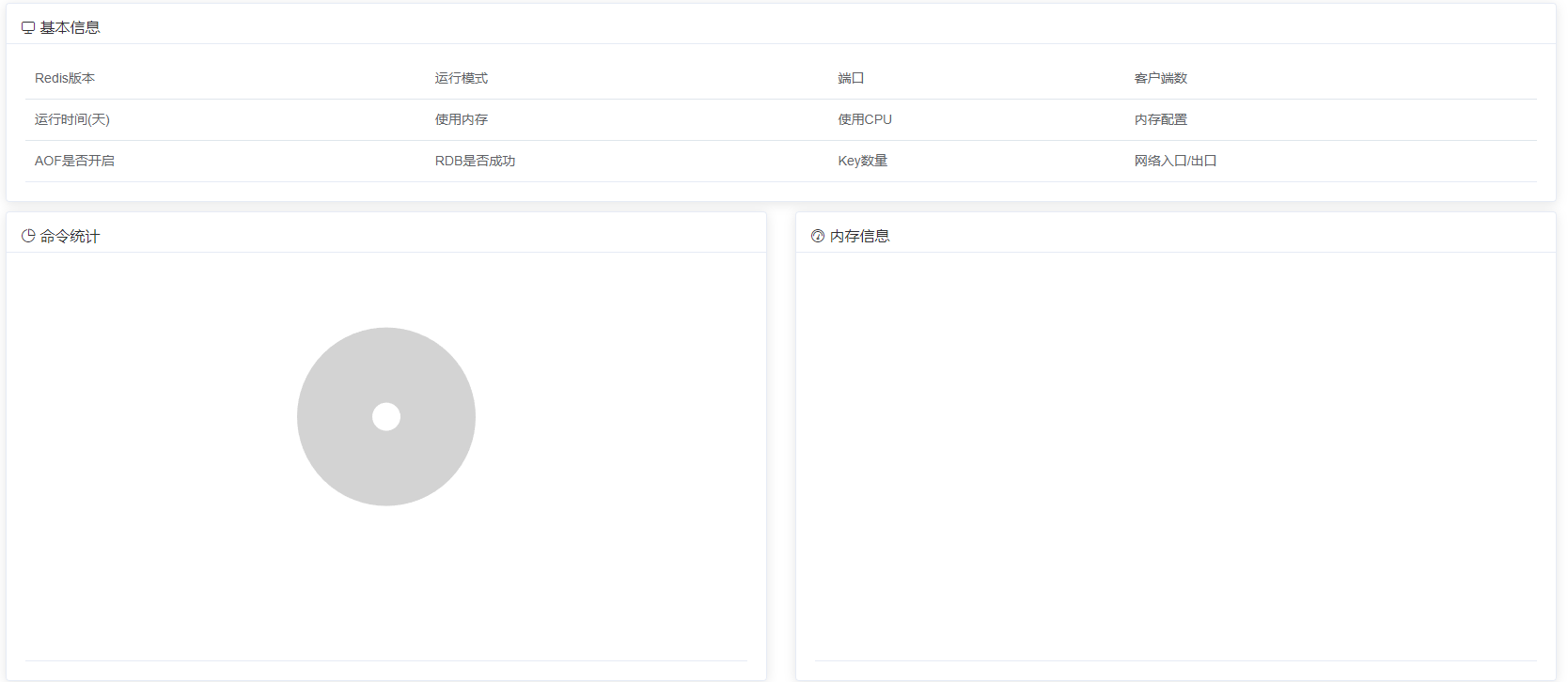
Task: Click the 内存配置 label cell
Action: 1161,119
